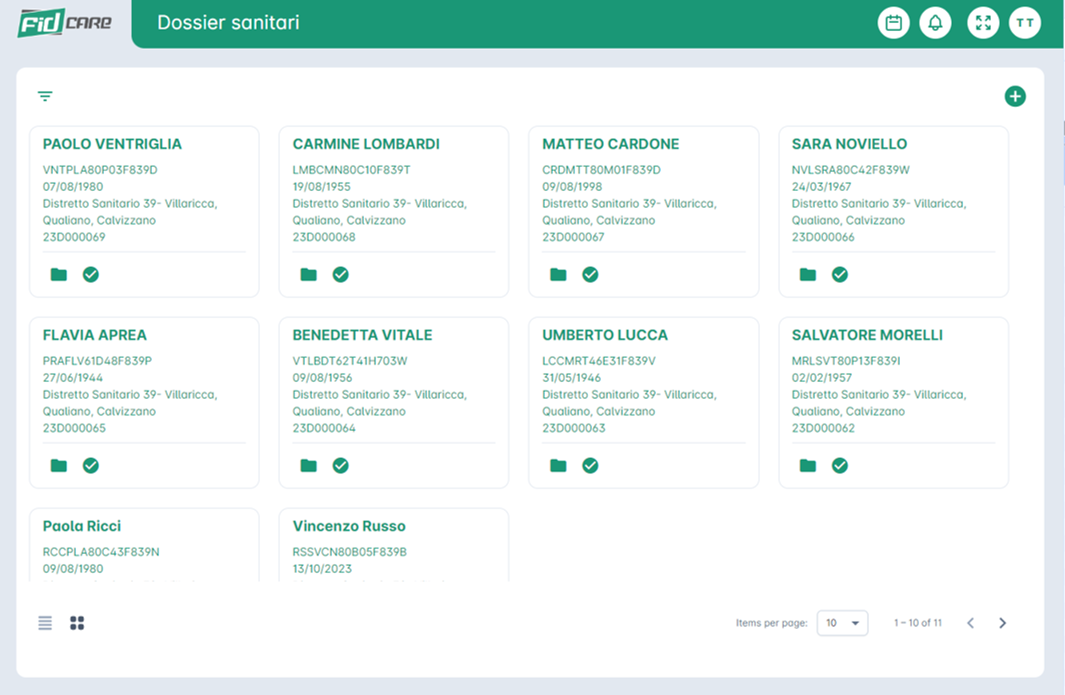Add a new dossier with plus icon
Image resolution: width=1065 pixels, height=695 pixels.
[x=1015, y=97]
